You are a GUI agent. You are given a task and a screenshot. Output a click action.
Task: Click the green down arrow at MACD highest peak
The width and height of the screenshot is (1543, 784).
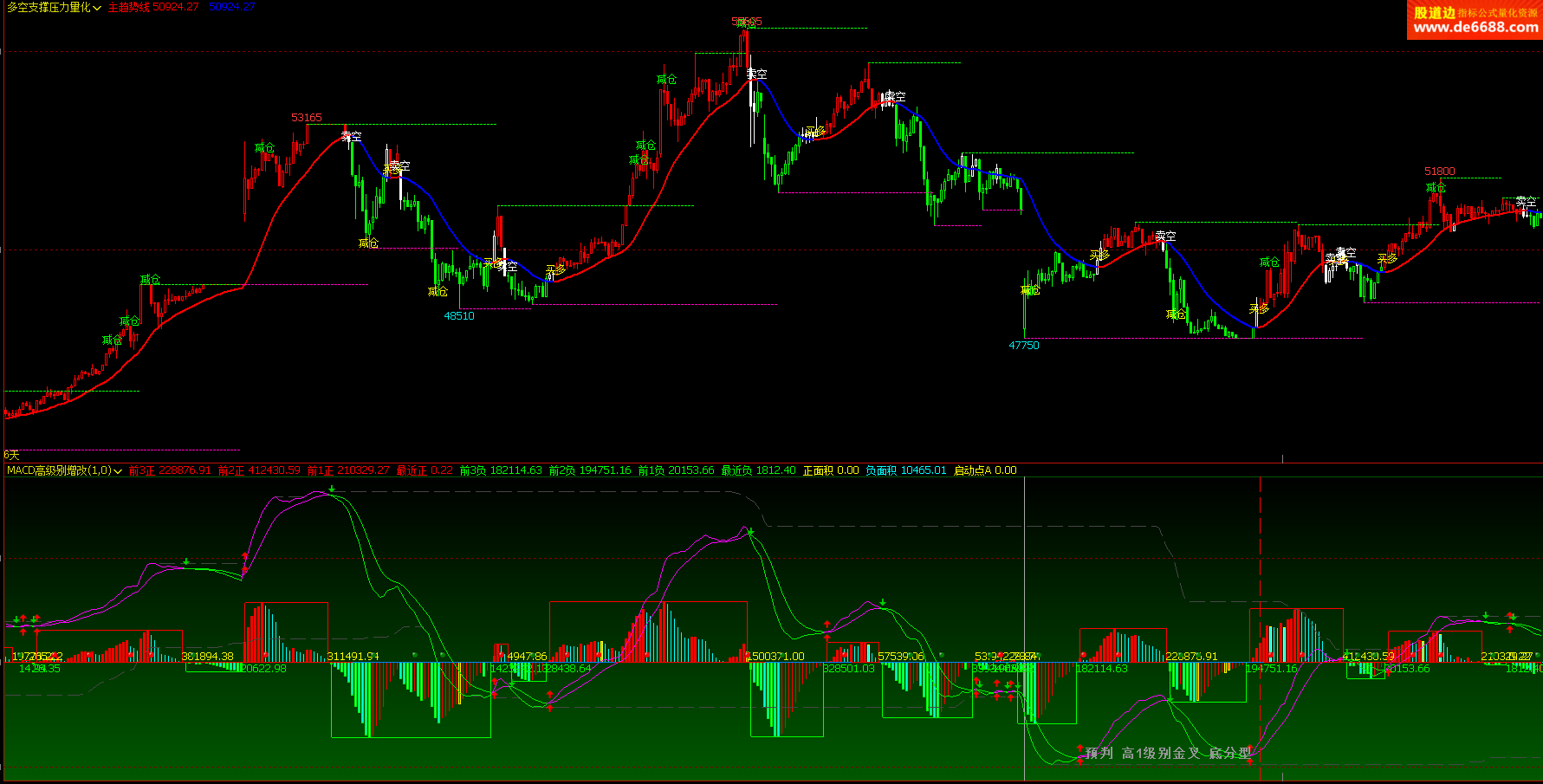332,489
